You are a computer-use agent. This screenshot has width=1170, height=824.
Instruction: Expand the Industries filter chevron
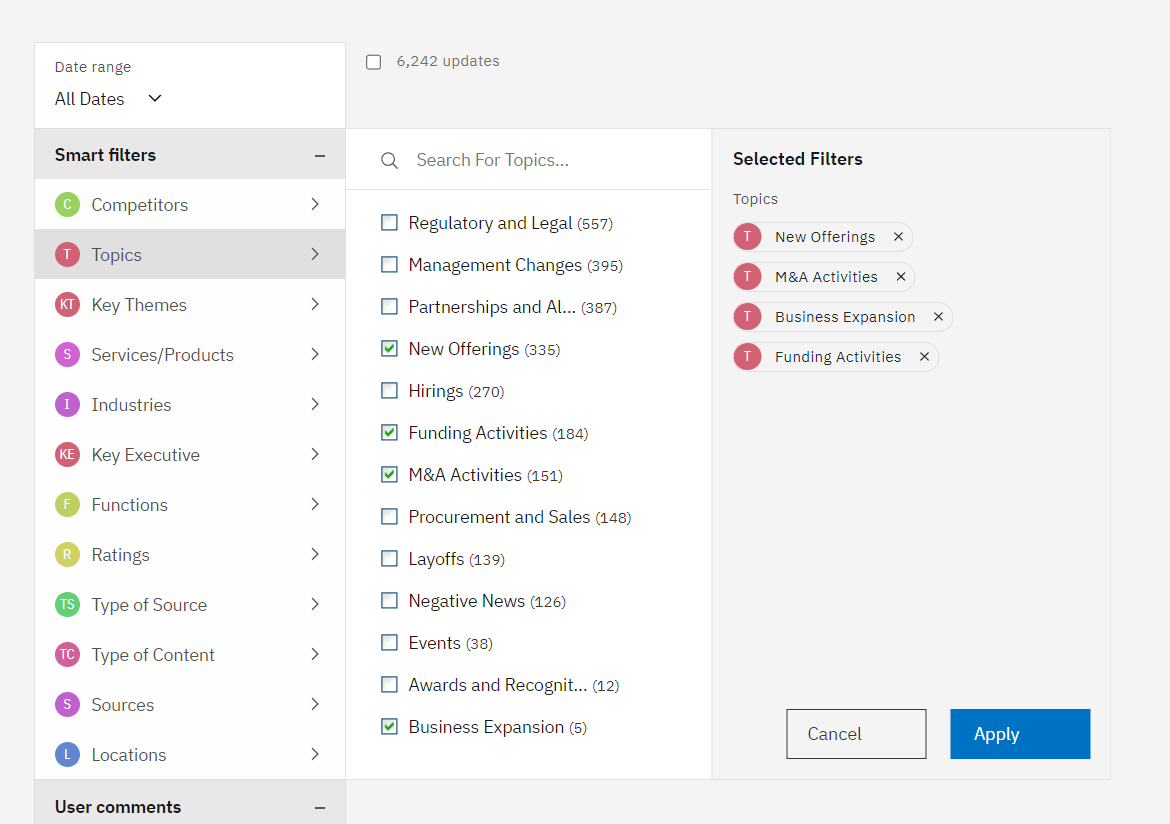[x=315, y=405]
